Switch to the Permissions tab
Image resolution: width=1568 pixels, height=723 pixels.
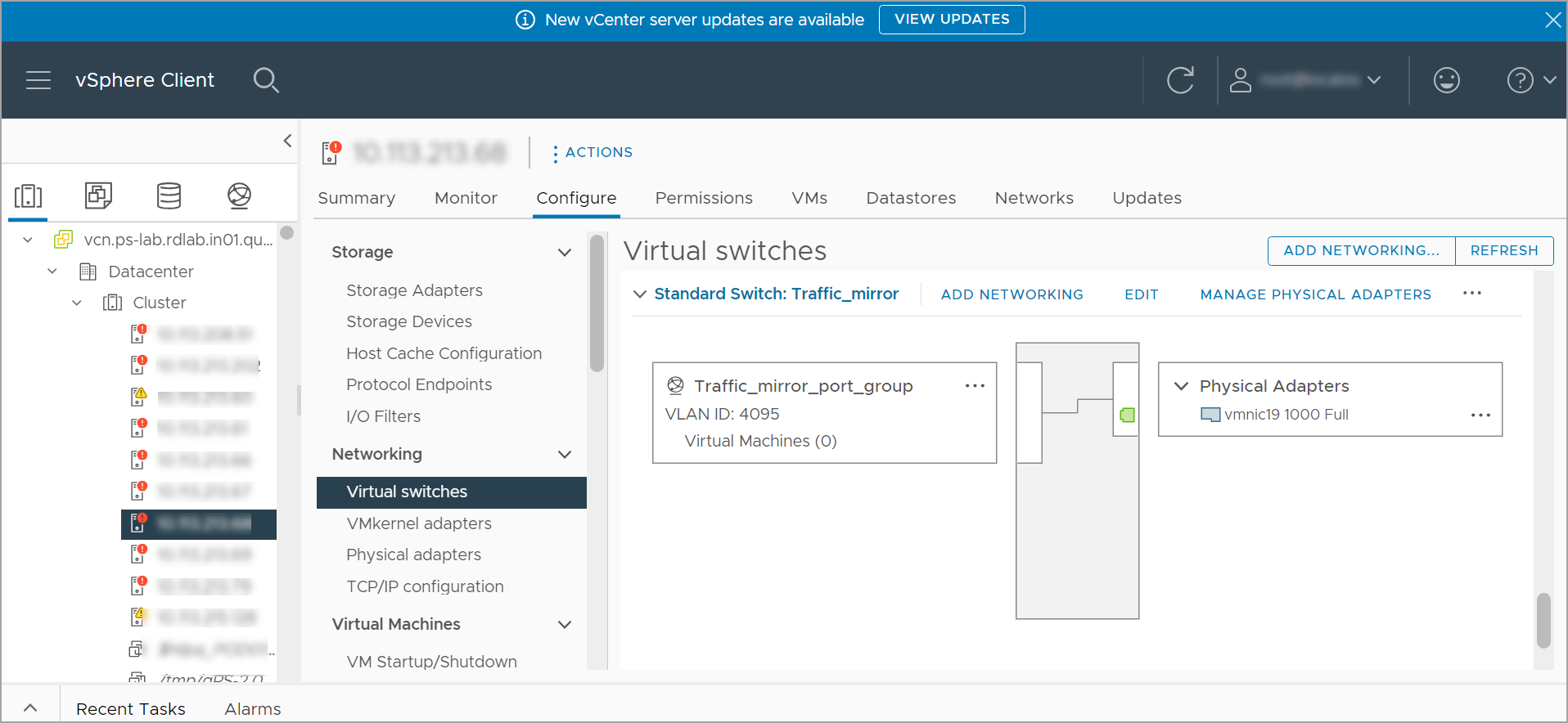(704, 198)
